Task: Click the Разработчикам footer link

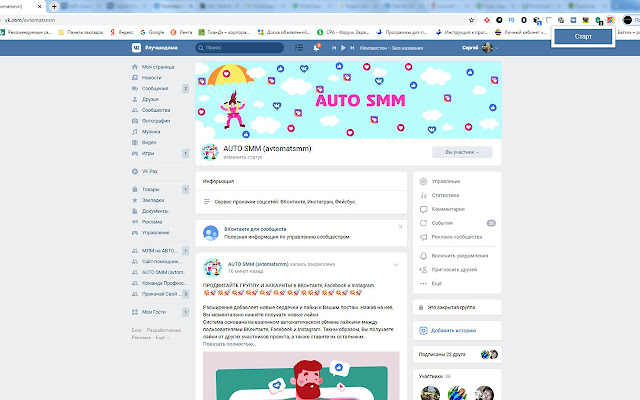Action: [164, 330]
